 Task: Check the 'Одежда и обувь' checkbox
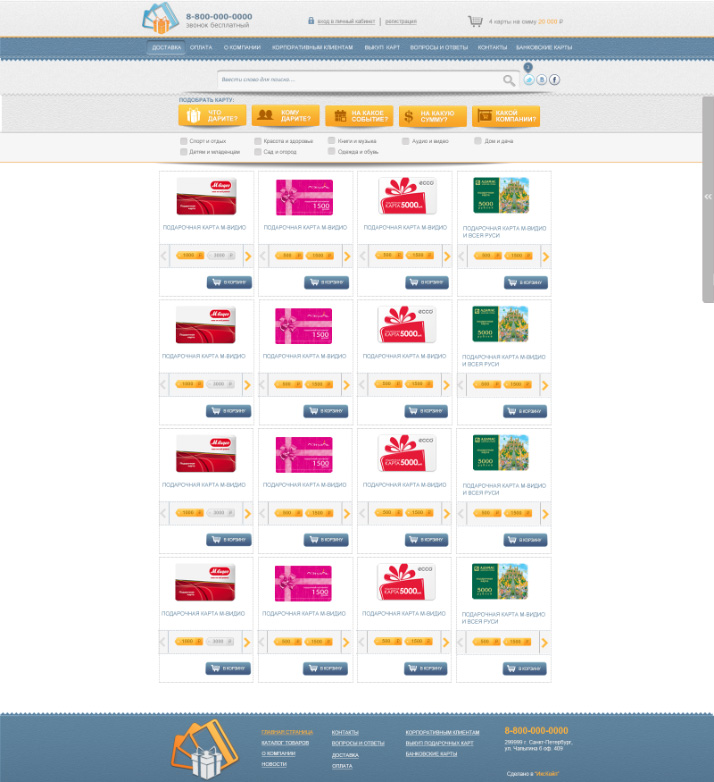tap(331, 151)
